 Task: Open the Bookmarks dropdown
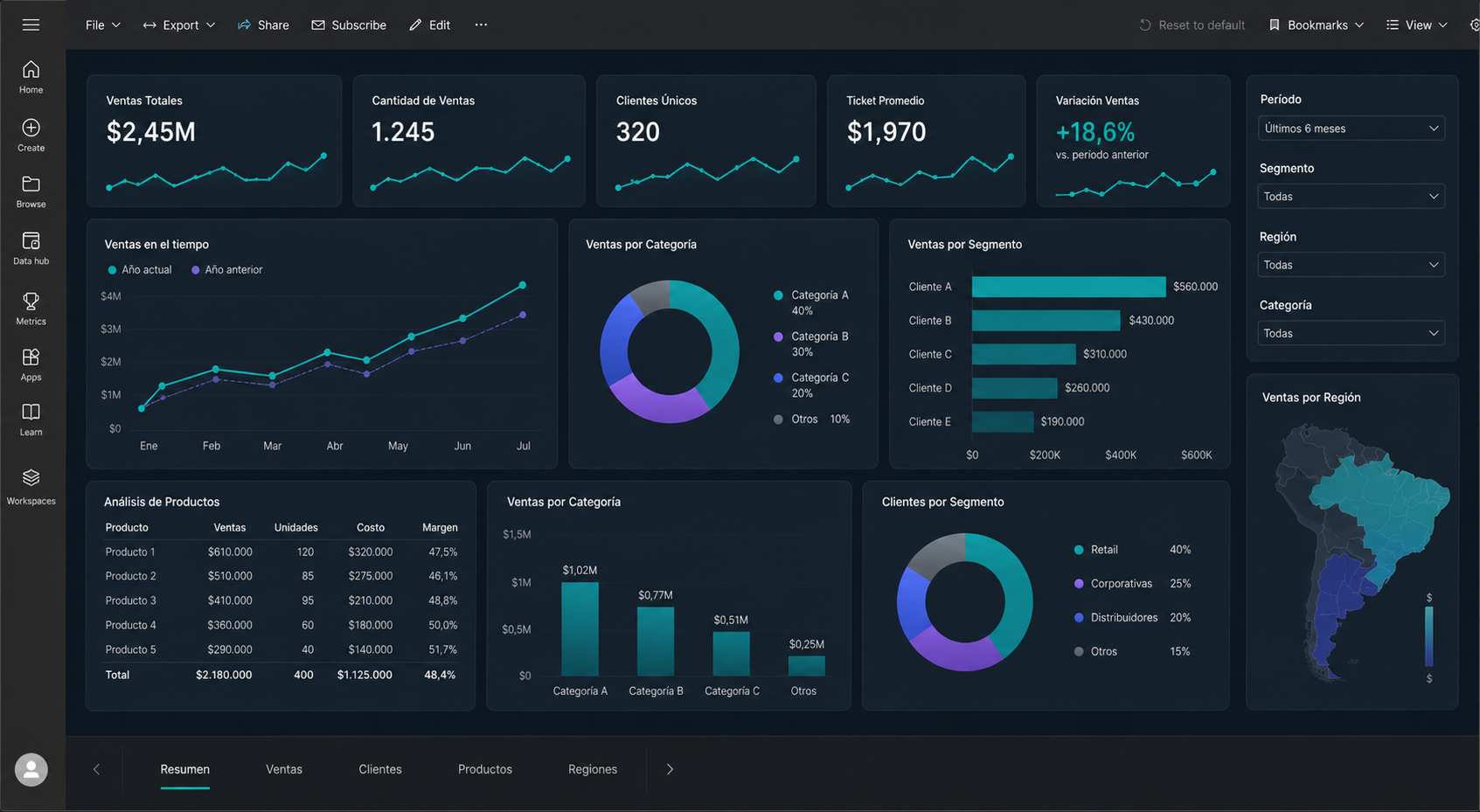pyautogui.click(x=1316, y=24)
